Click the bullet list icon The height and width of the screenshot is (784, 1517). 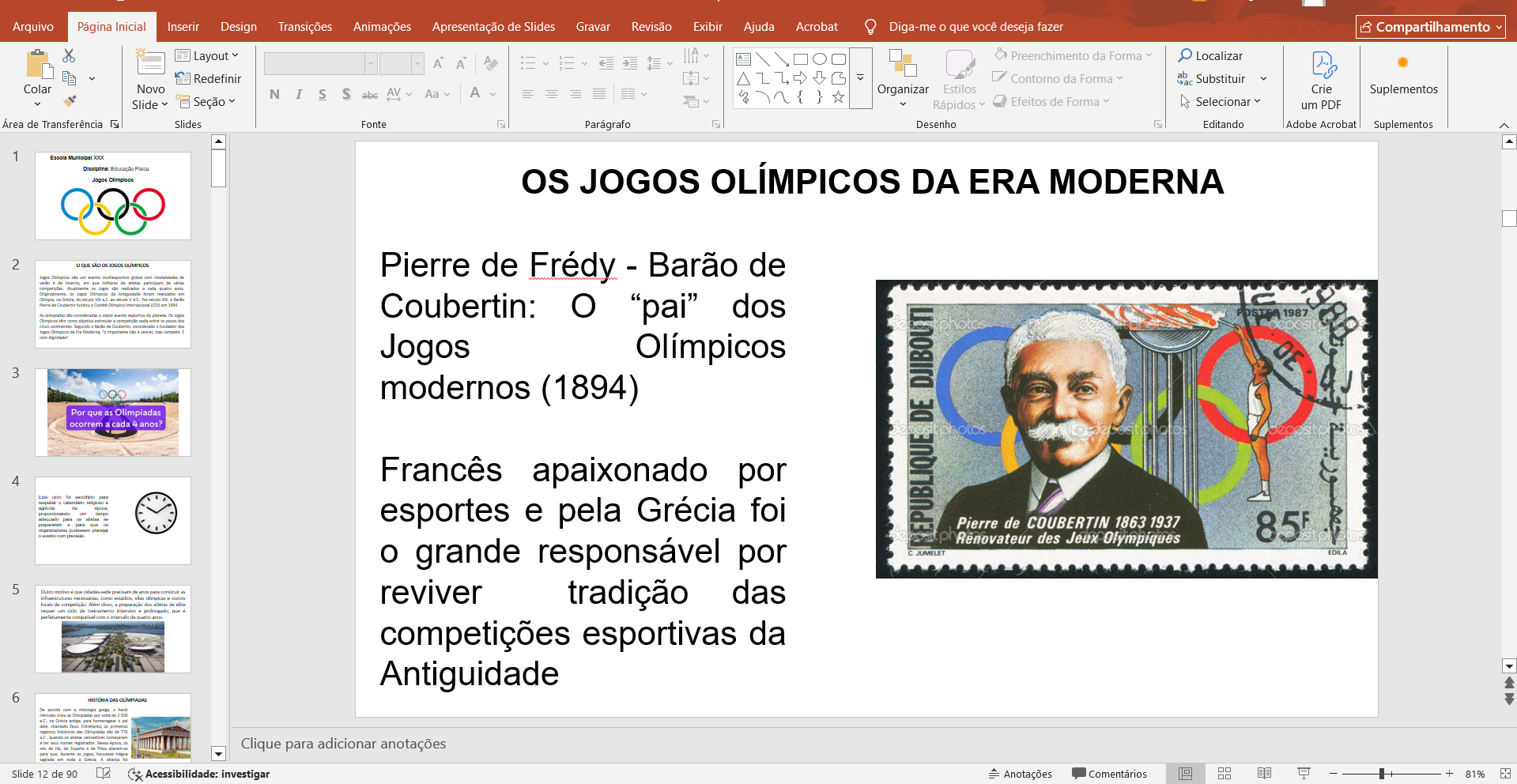click(x=528, y=63)
